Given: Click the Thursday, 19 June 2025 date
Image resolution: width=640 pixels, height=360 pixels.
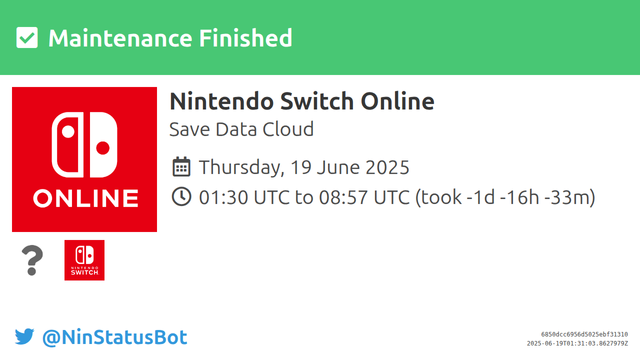Looking at the screenshot, I should [x=304, y=167].
